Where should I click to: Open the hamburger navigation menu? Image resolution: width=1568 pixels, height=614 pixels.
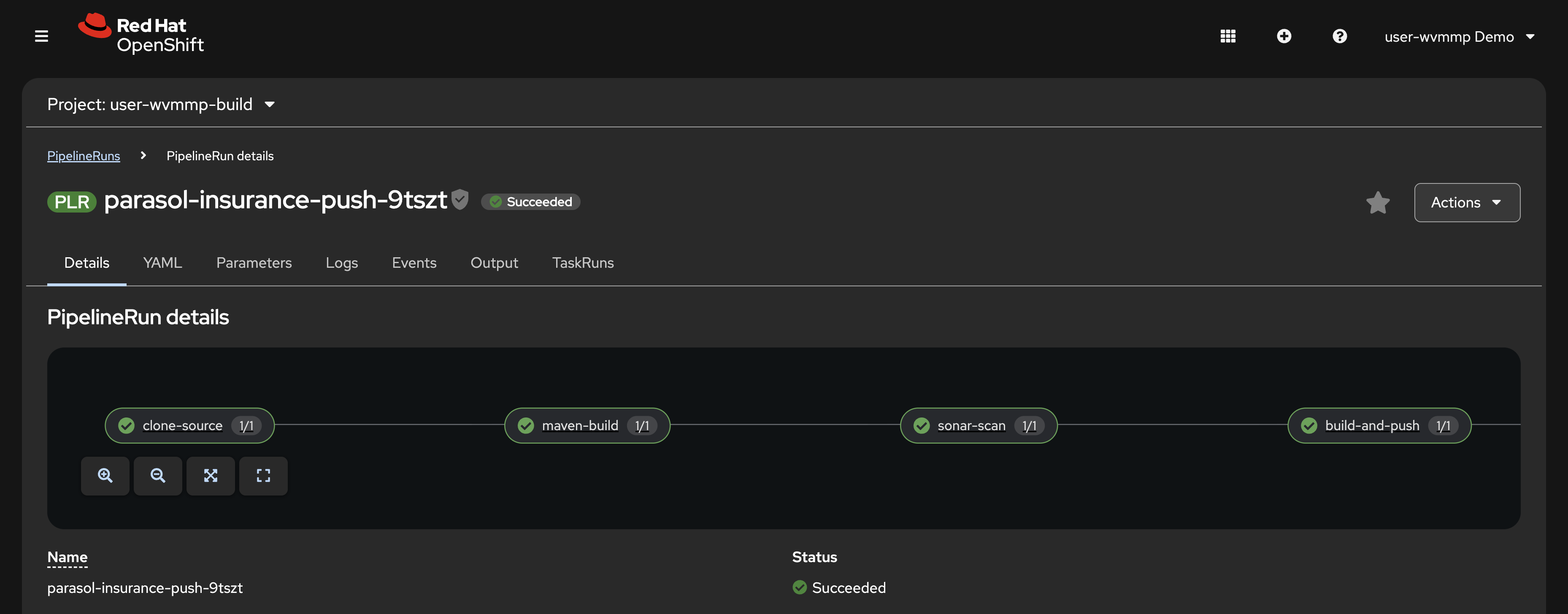click(x=41, y=37)
